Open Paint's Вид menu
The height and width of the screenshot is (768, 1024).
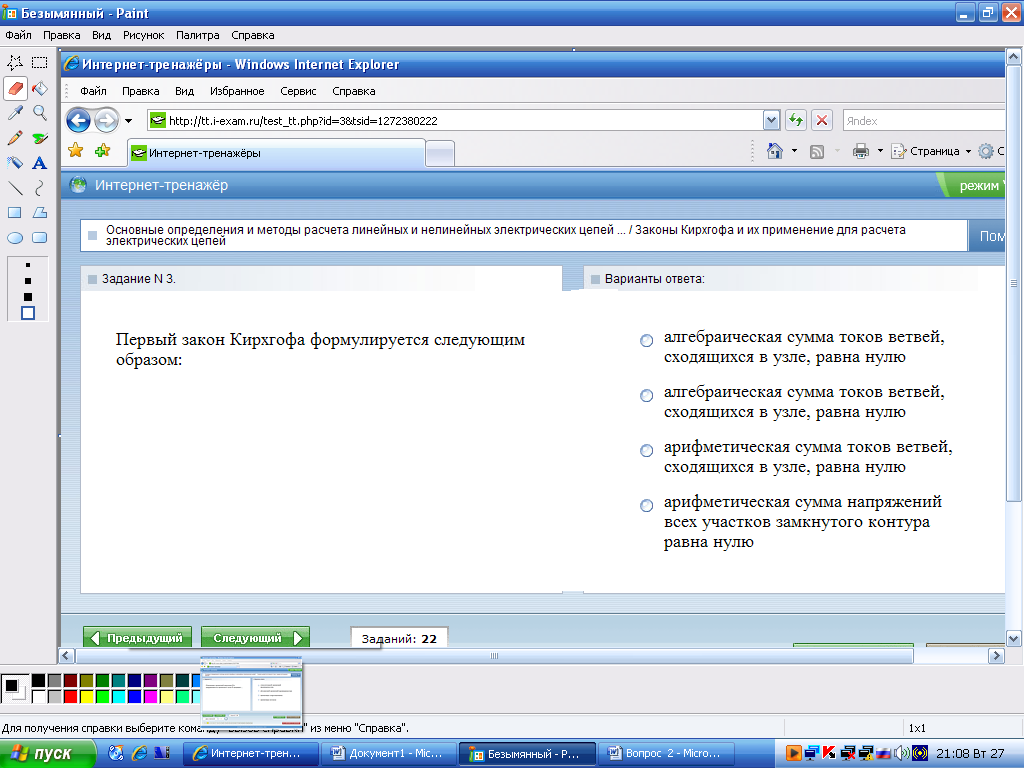click(101, 35)
